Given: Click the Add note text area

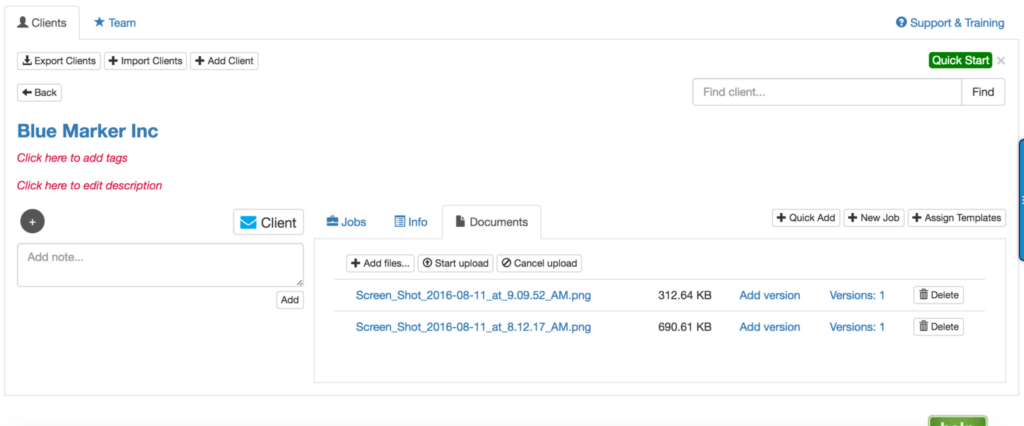Looking at the screenshot, I should click(160, 265).
